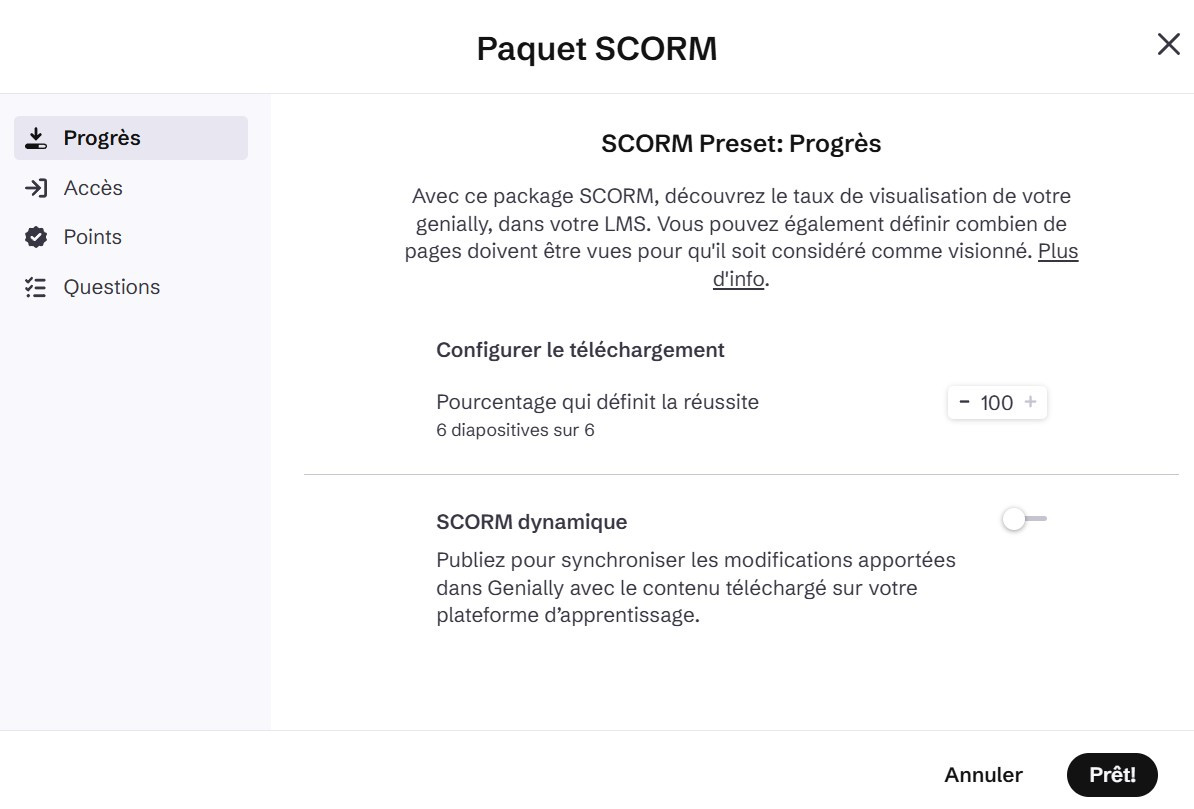
Task: Click the "Configurer le téléchargement" heading
Action: point(580,350)
